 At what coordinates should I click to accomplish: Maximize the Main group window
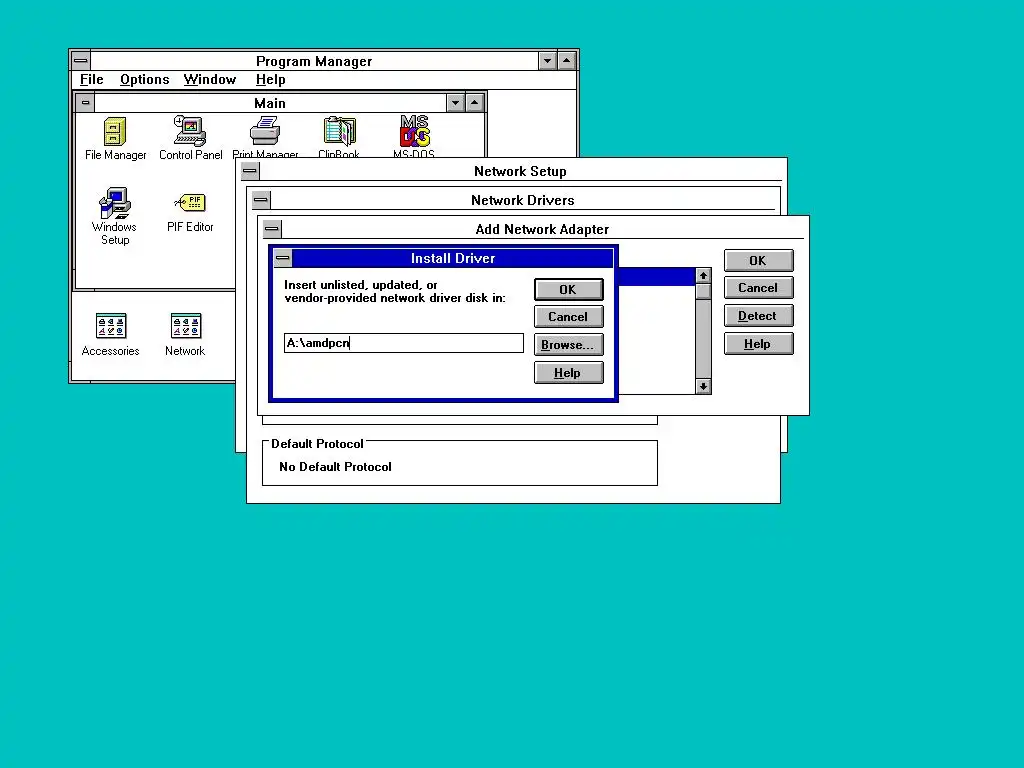(475, 103)
